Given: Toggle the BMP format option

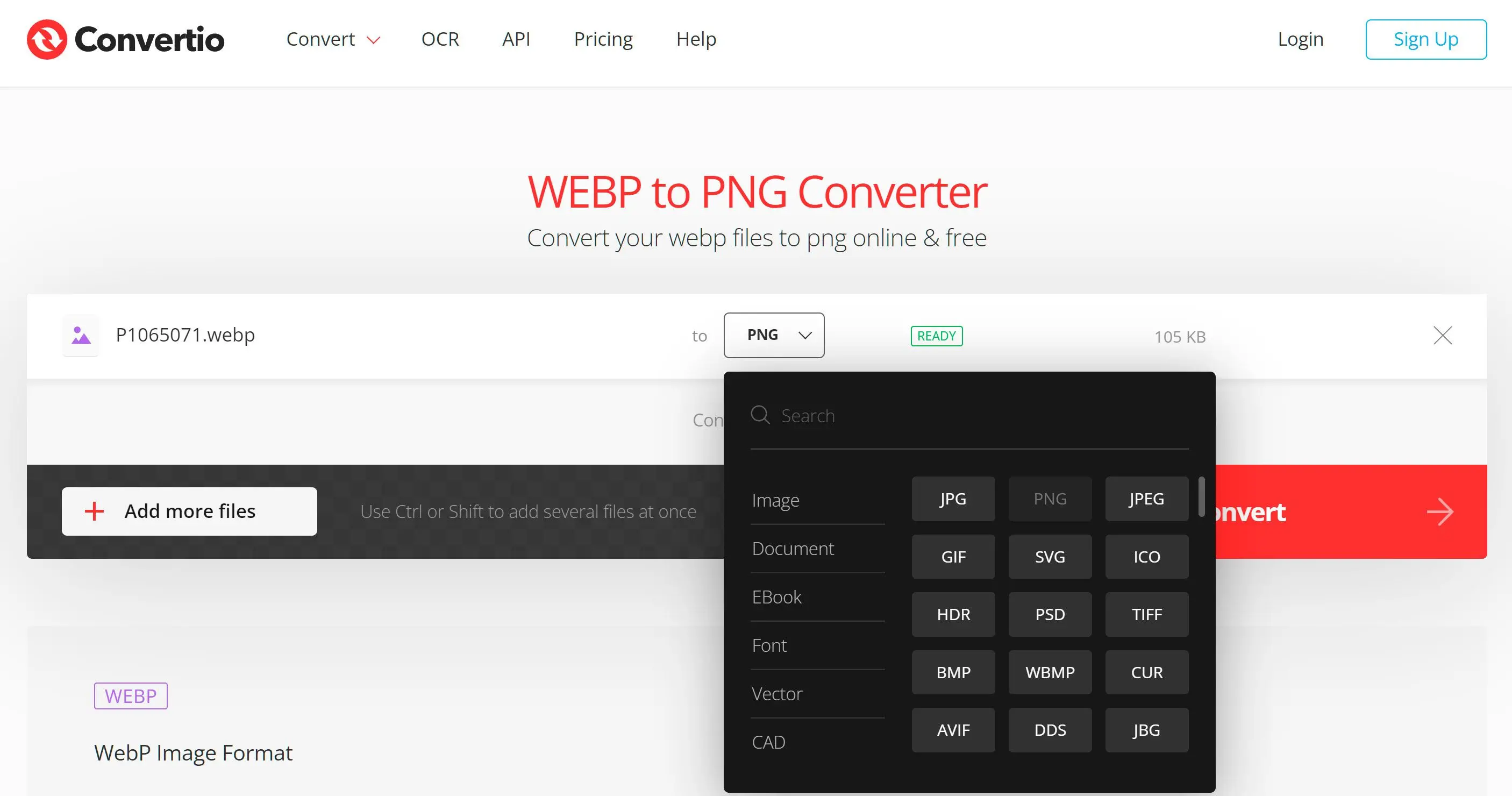Looking at the screenshot, I should [x=953, y=672].
